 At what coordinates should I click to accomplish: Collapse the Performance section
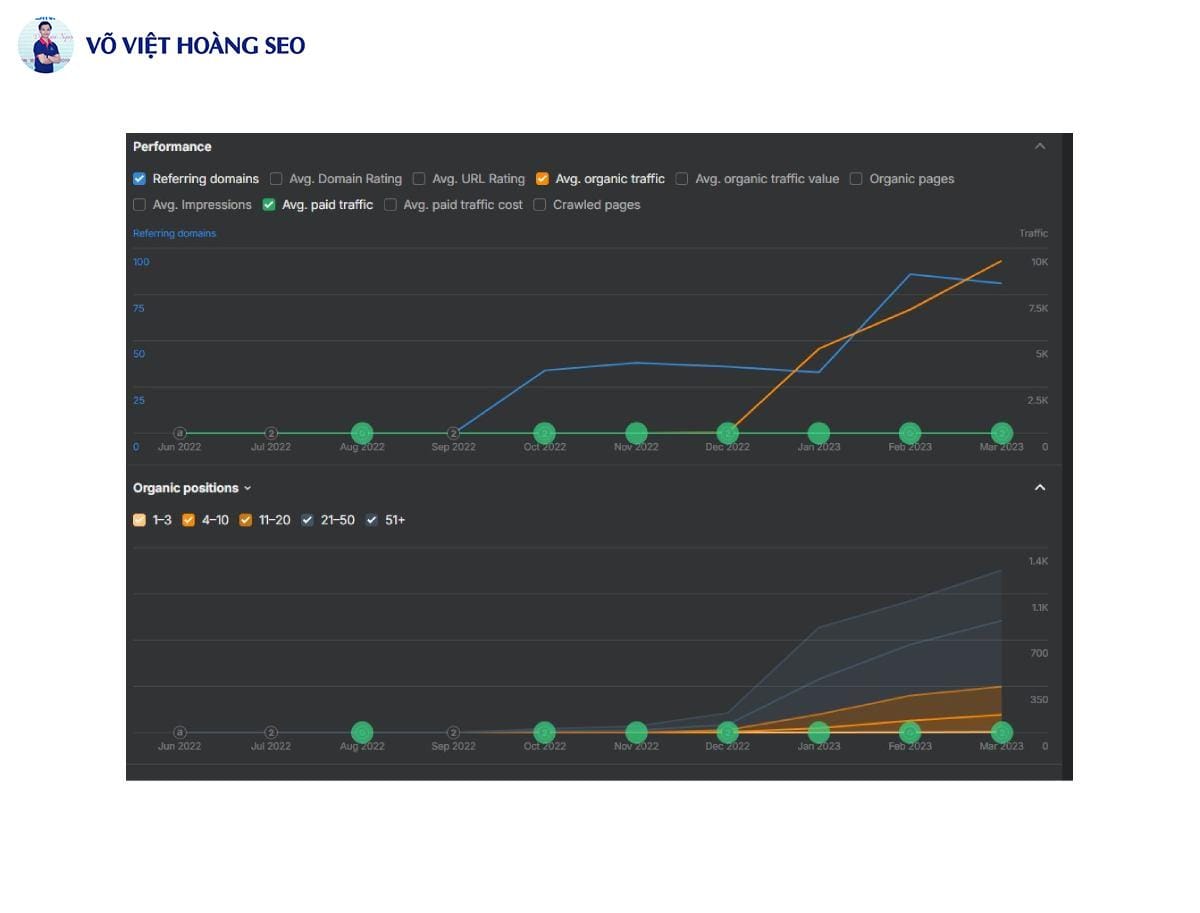[1039, 146]
